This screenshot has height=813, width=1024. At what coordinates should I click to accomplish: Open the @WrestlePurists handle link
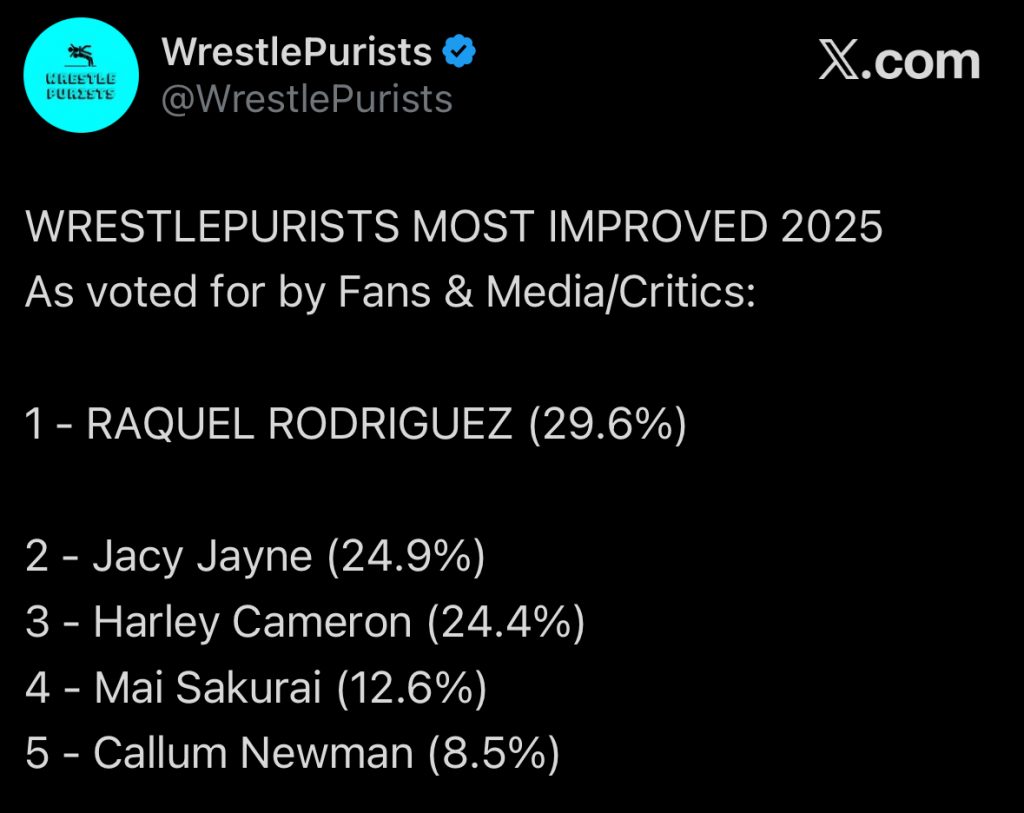tap(307, 99)
